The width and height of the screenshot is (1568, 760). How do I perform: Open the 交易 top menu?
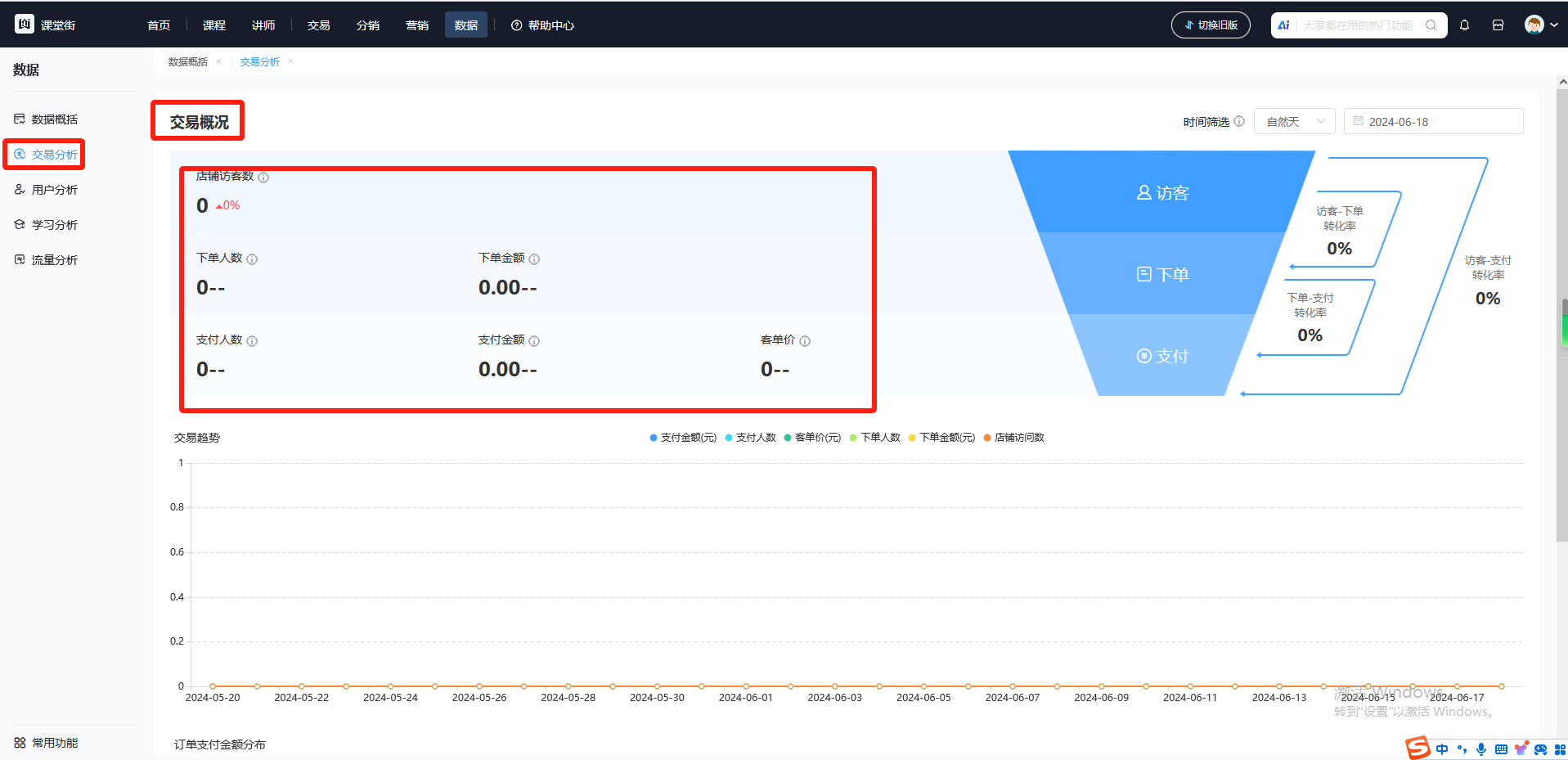[319, 25]
